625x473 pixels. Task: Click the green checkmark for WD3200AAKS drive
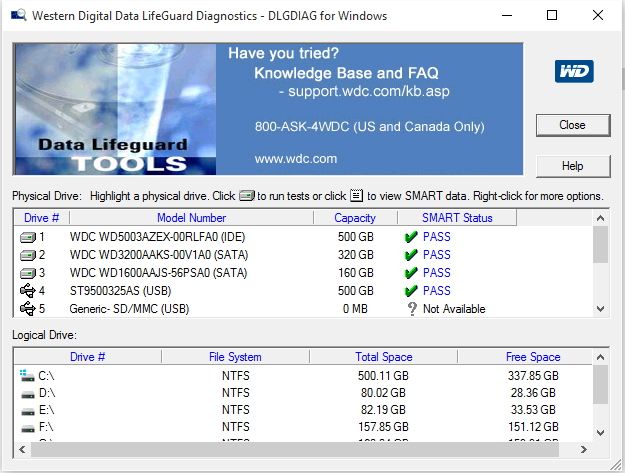(411, 255)
